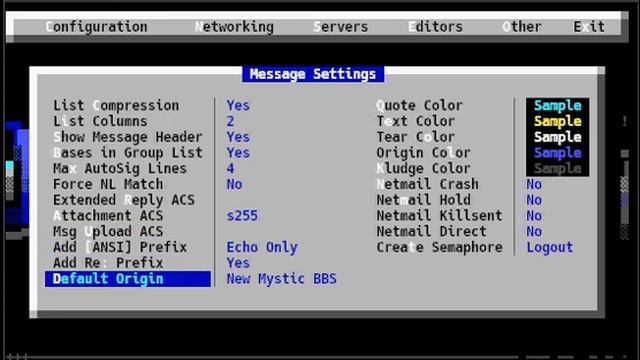640x360 pixels.
Task: Toggle Bases in Group List Yes value
Action: click(238, 153)
